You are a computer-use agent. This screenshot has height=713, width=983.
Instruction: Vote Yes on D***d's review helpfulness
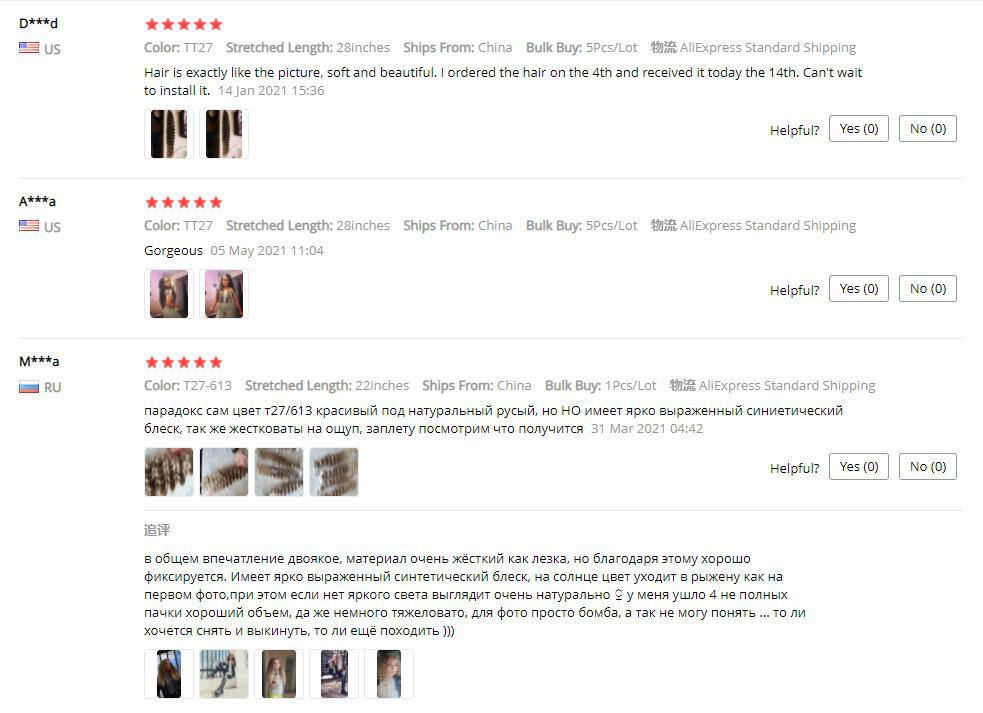(x=858, y=129)
